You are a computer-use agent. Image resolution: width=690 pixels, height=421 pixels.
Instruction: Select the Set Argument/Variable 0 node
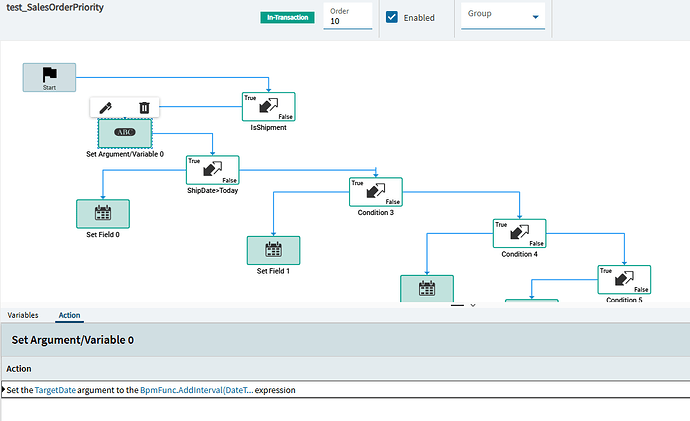tap(125, 133)
